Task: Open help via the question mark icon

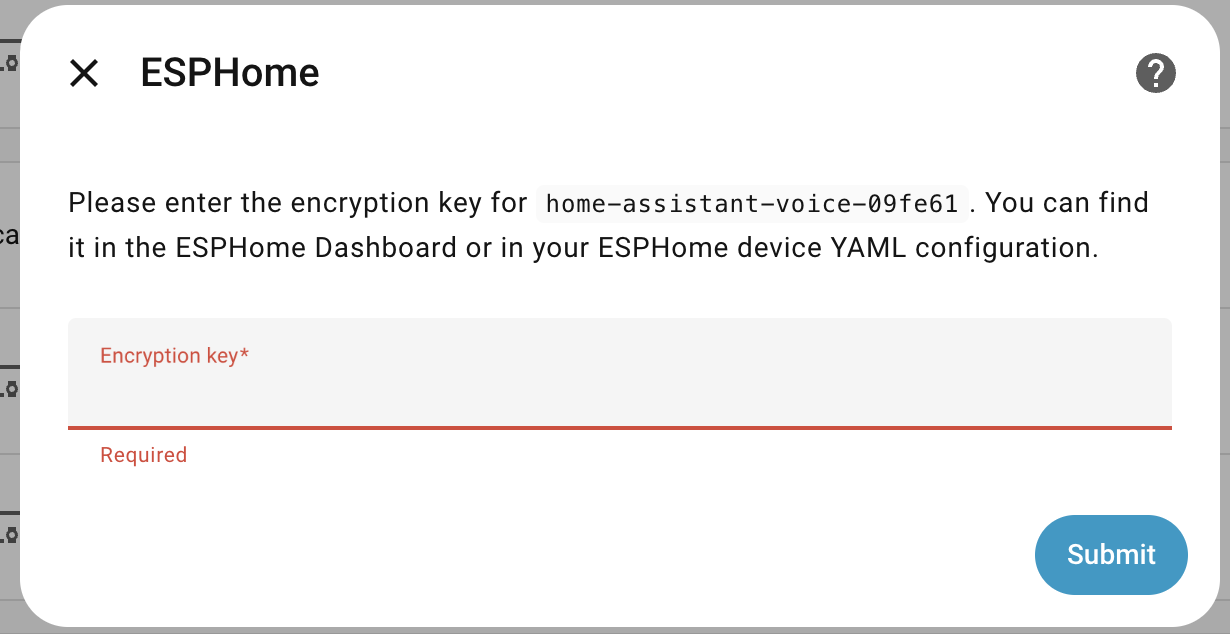Action: tap(1155, 73)
